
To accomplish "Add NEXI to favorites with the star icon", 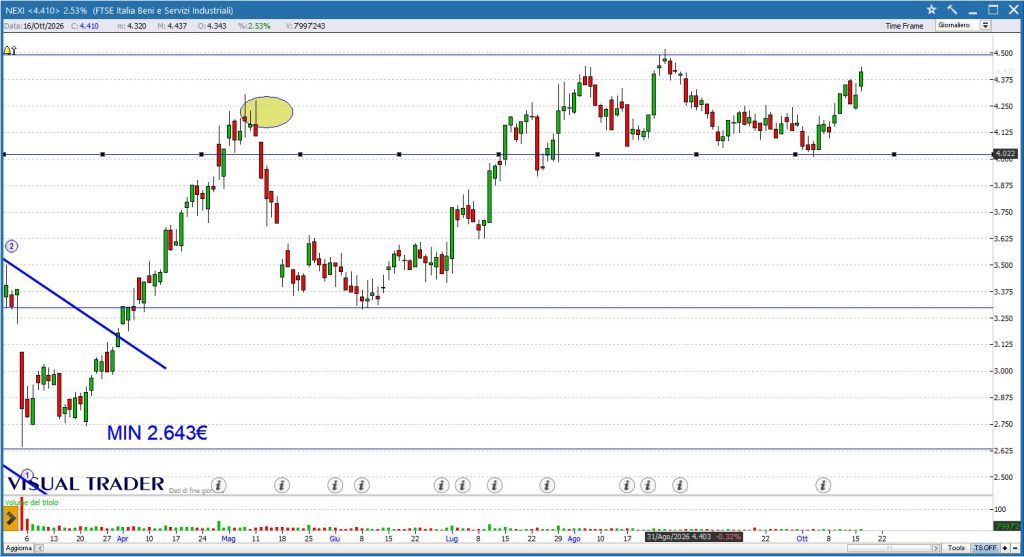I will point(932,9).
